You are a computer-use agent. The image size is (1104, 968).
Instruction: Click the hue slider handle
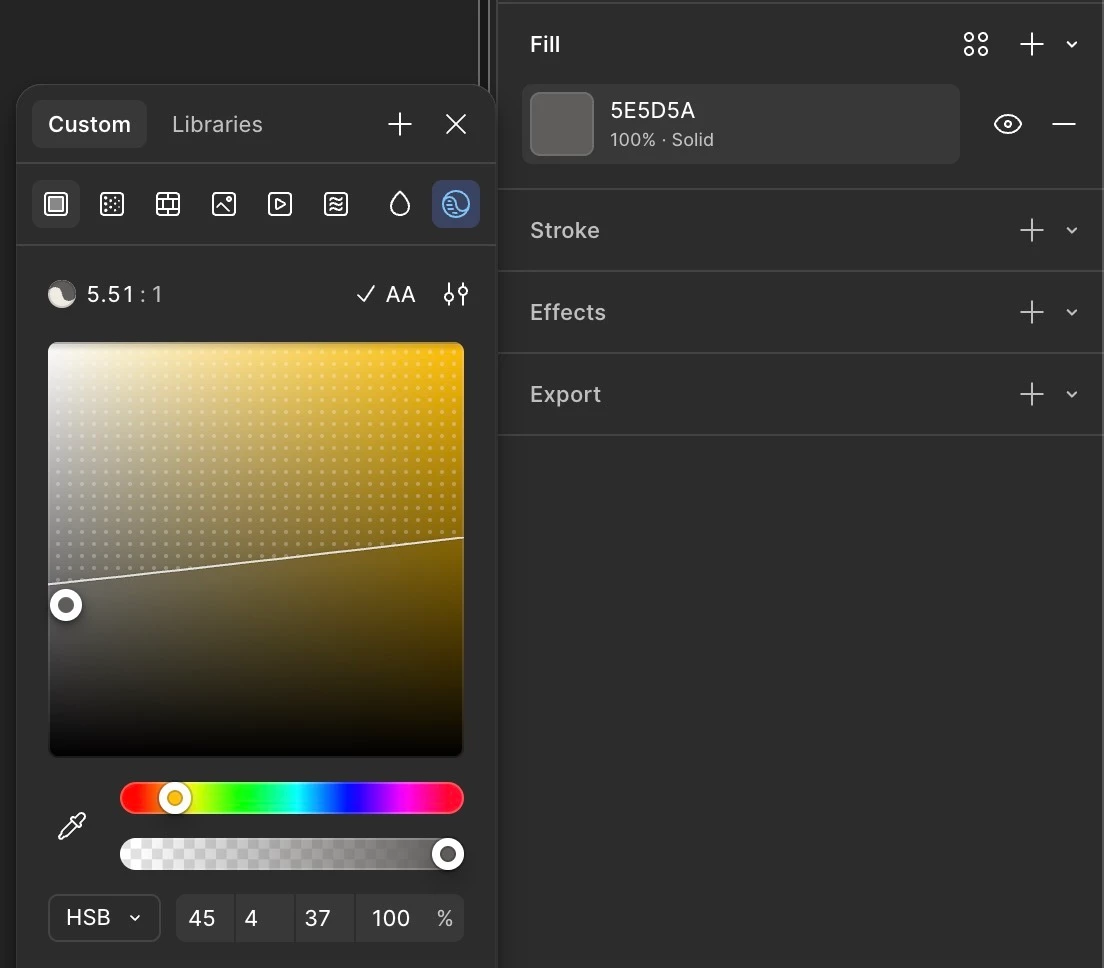(x=175, y=798)
